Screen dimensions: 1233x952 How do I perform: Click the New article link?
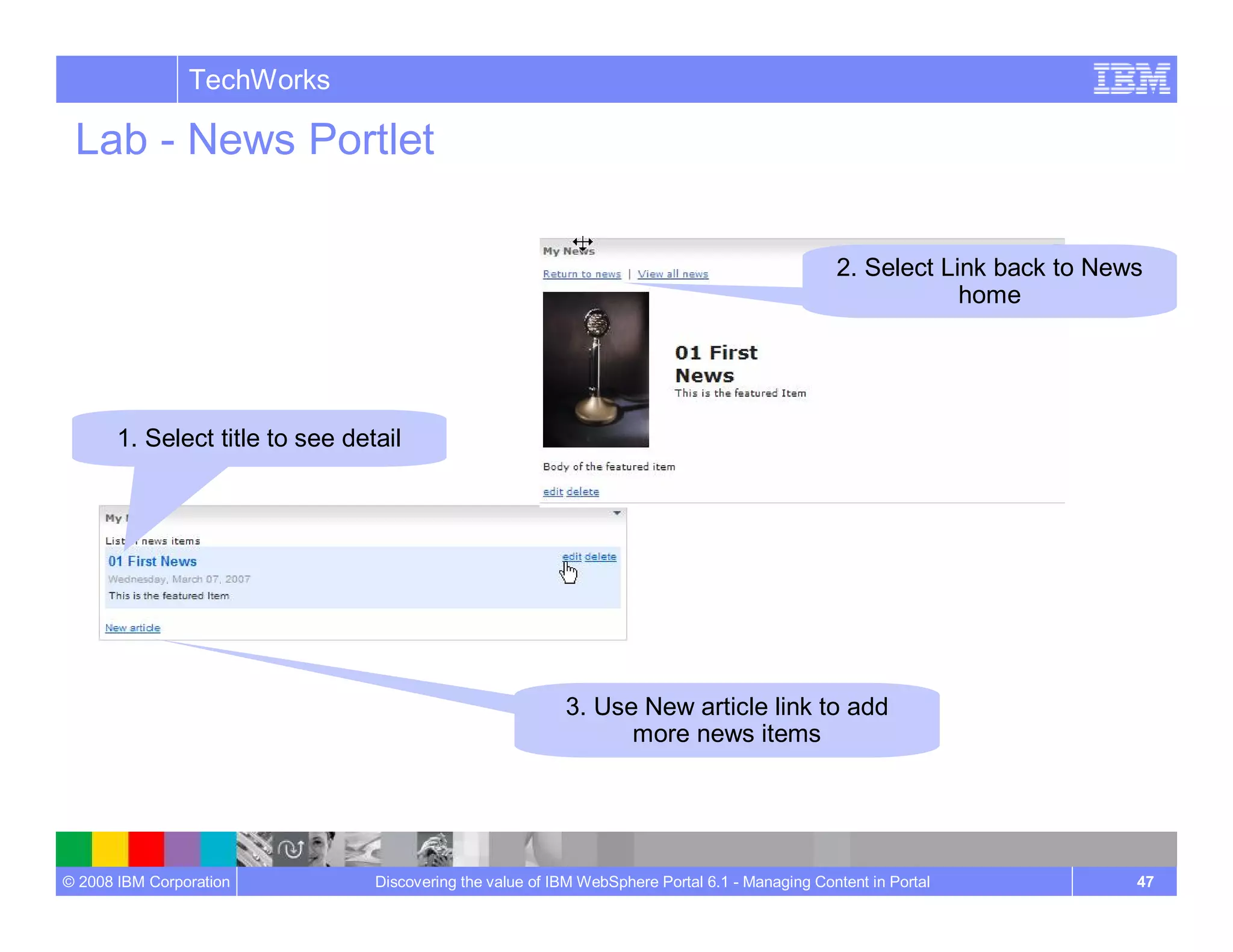[132, 628]
